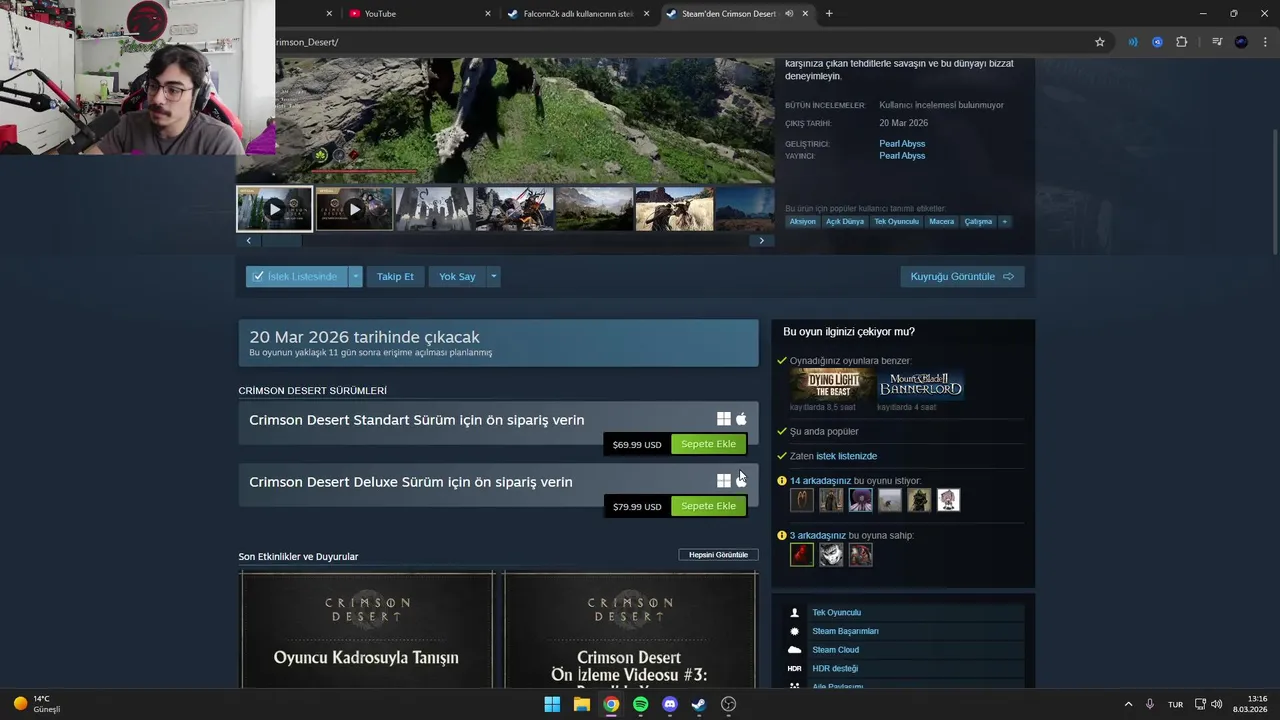Show hidden system tray icons chevron
Viewport: 1280px width, 720px height.
[x=1128, y=704]
